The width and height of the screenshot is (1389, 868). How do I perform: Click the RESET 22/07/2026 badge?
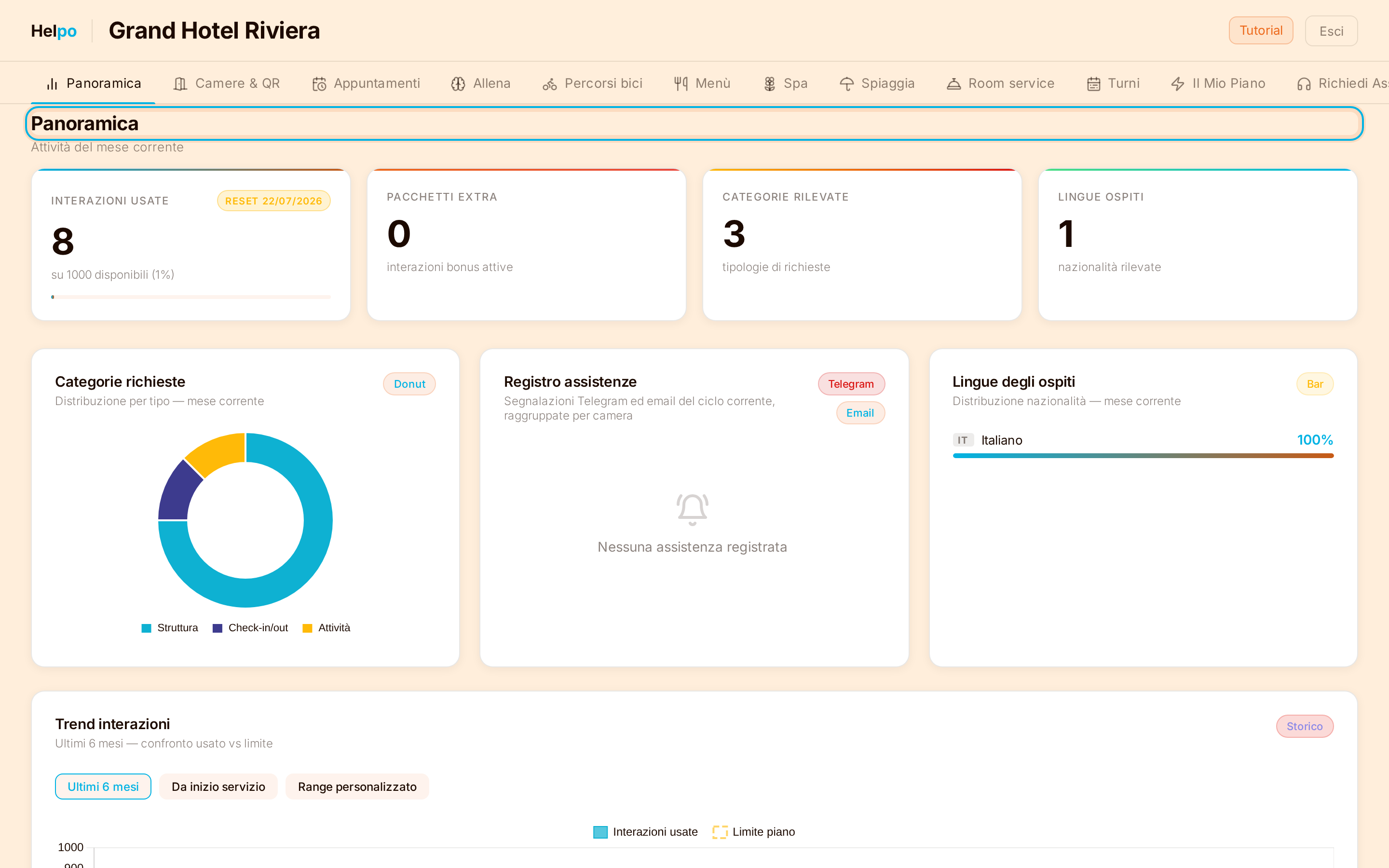pyautogui.click(x=273, y=201)
